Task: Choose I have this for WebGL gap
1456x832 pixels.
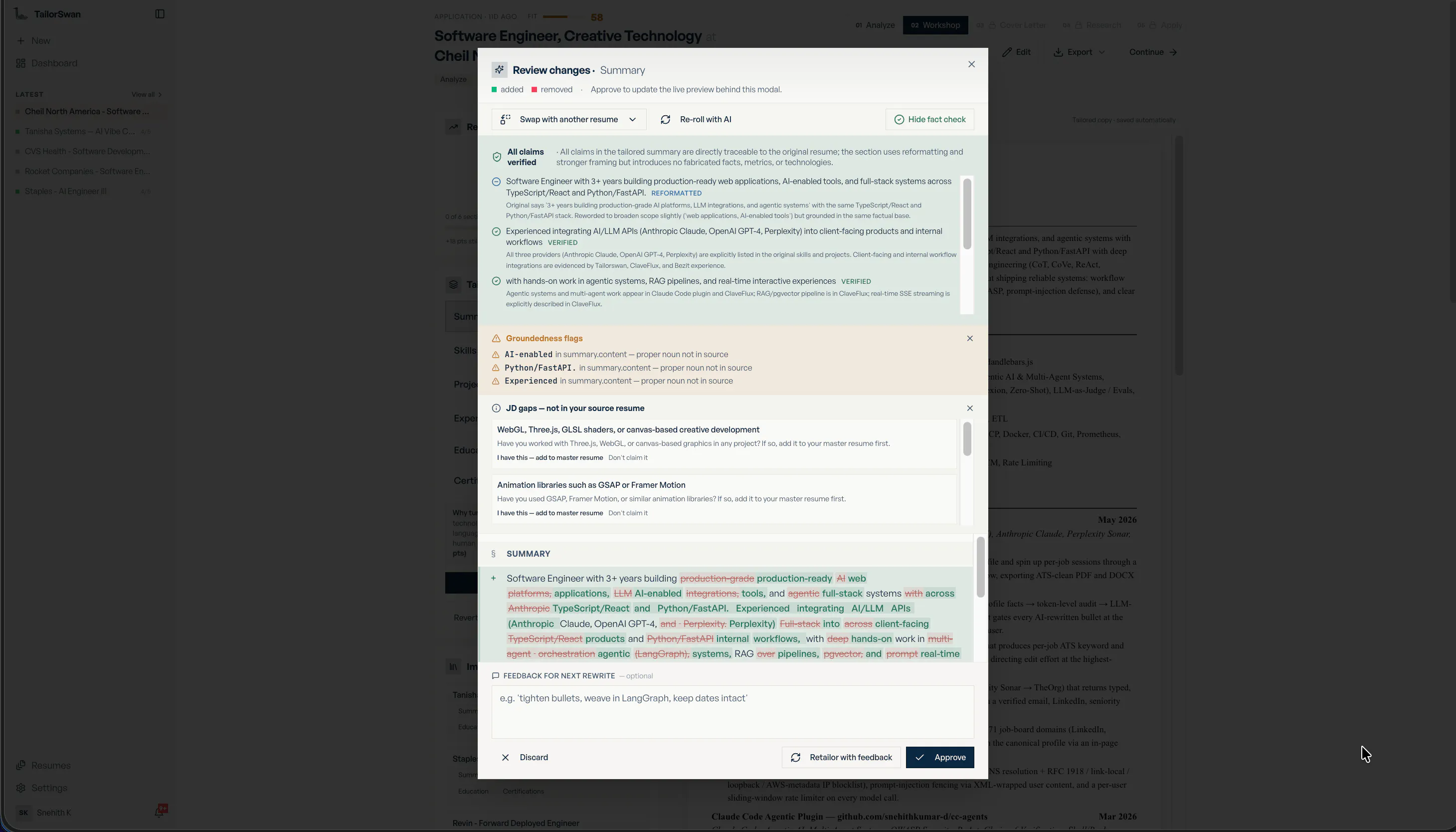Action: point(550,458)
